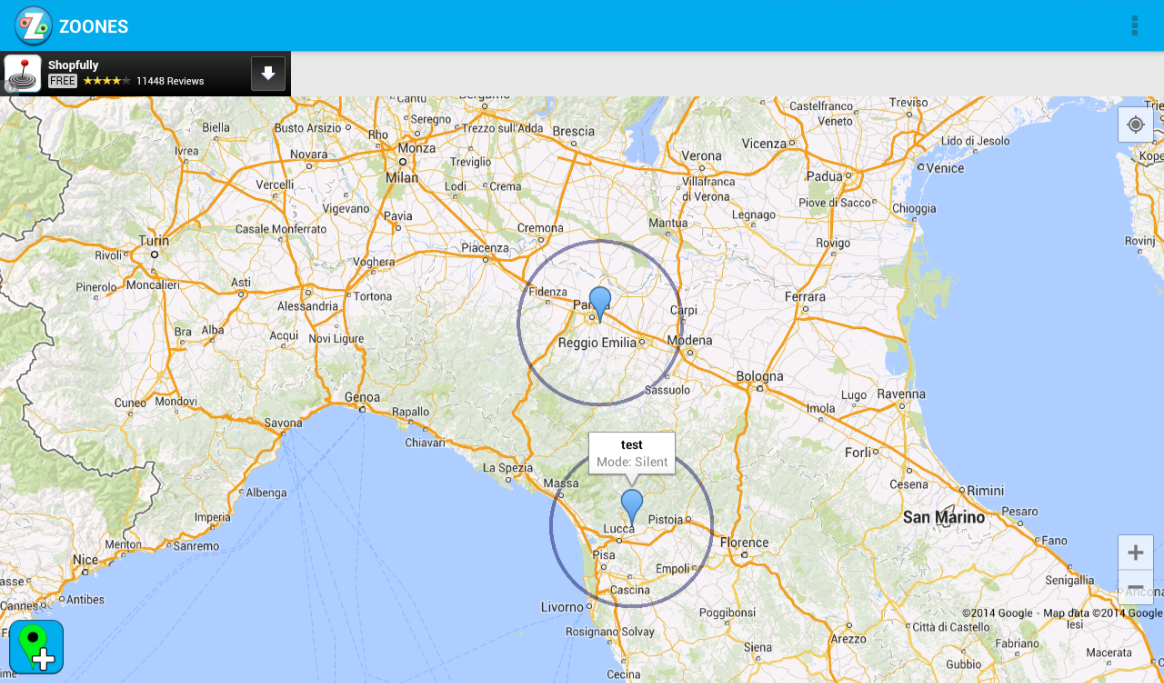The width and height of the screenshot is (1164, 683).
Task: Tap the 'Pistoia' city label
Action: click(x=665, y=520)
